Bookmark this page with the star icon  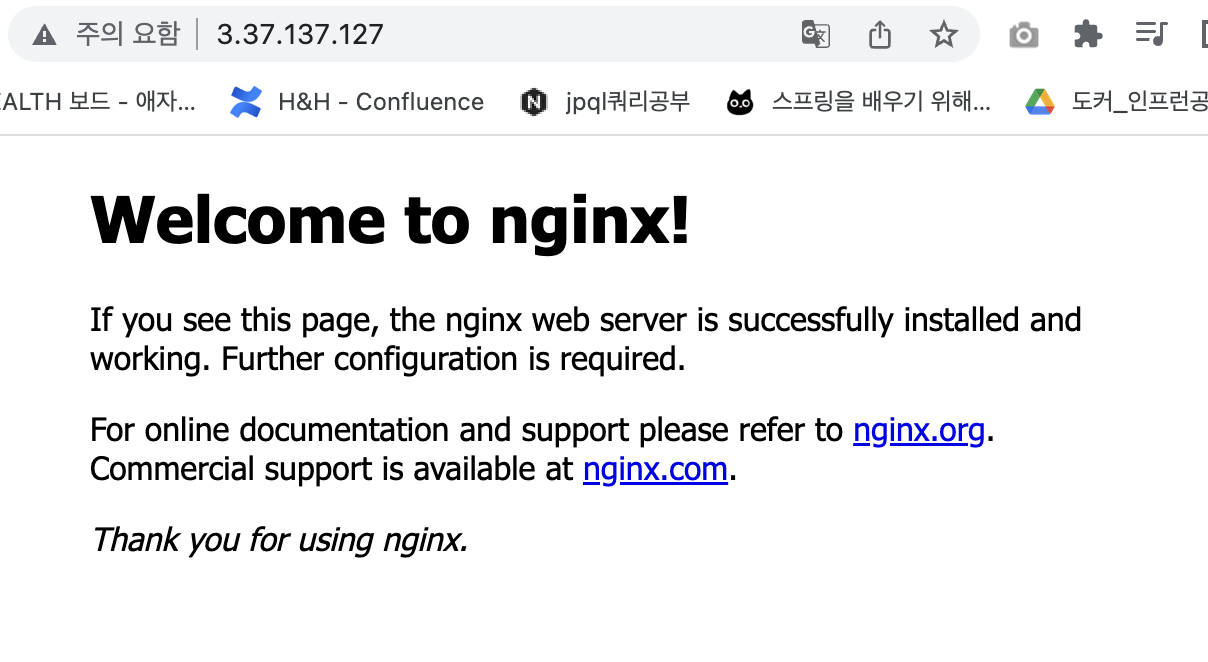[x=943, y=35]
